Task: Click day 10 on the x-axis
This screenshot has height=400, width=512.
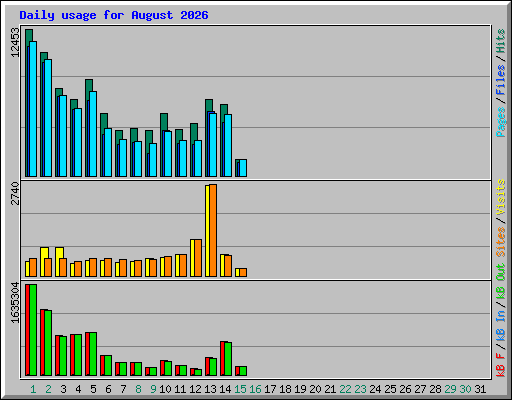Action: [165, 389]
